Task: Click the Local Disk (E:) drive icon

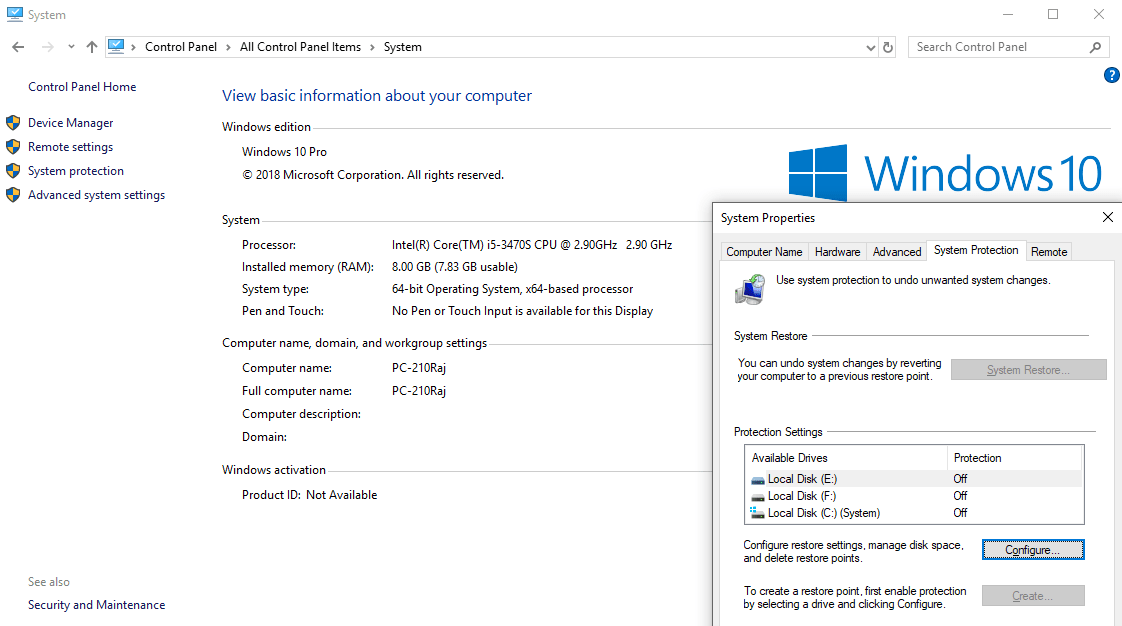Action: point(757,480)
